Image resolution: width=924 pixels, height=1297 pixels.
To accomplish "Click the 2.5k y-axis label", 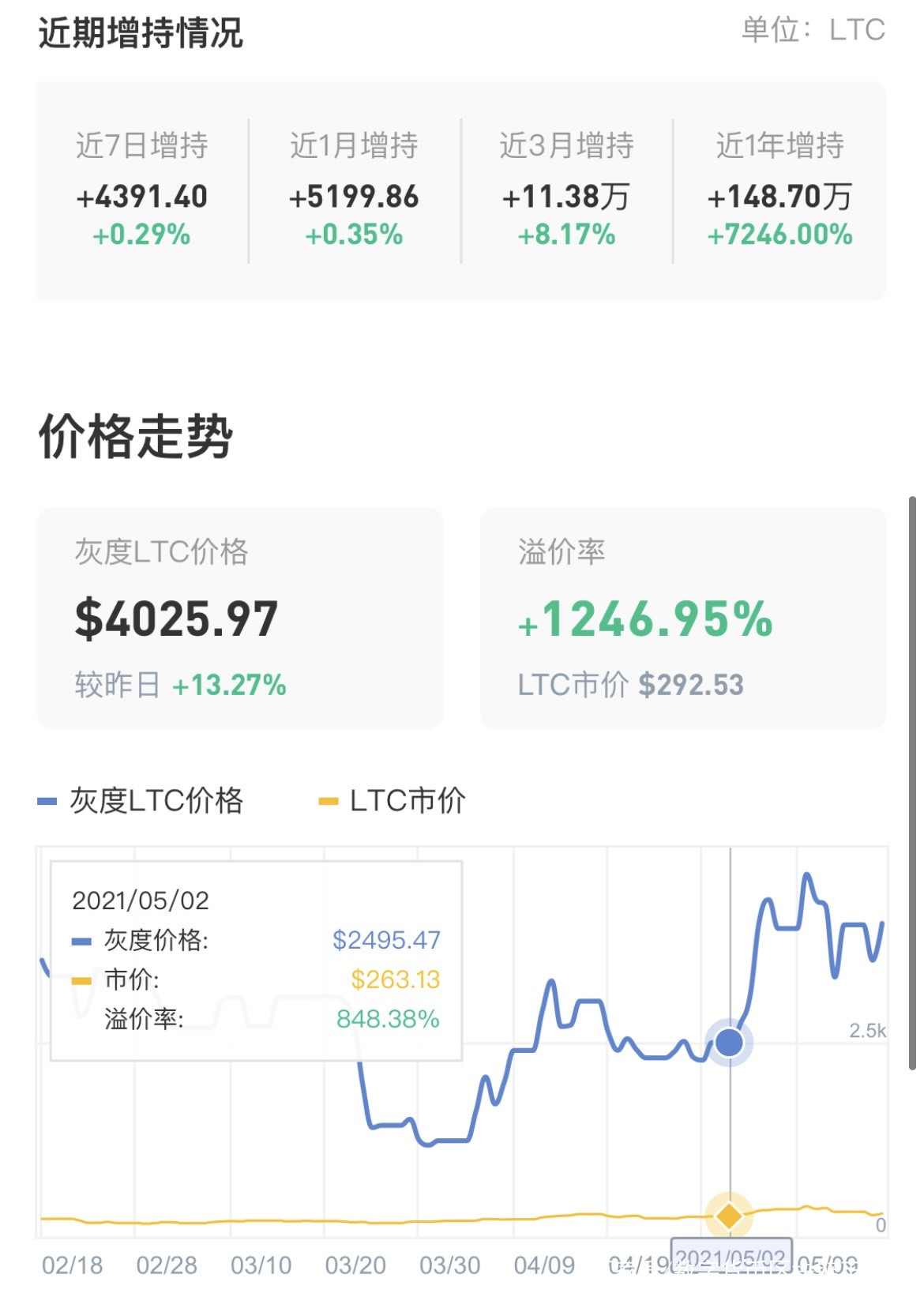I will coord(867,1031).
